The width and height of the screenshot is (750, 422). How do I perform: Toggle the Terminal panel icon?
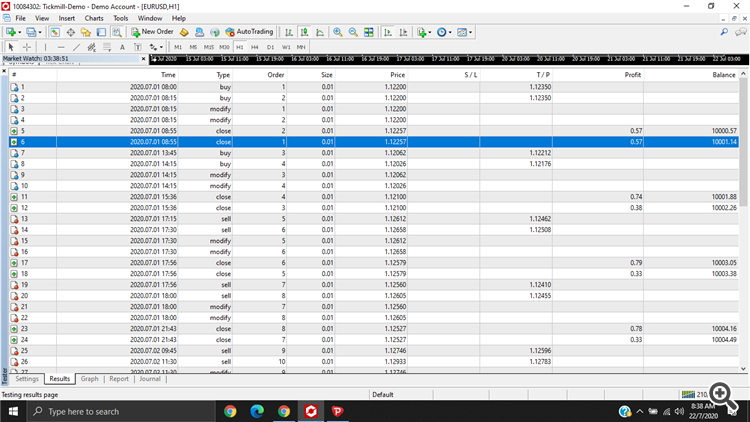pyautogui.click(x=101, y=32)
